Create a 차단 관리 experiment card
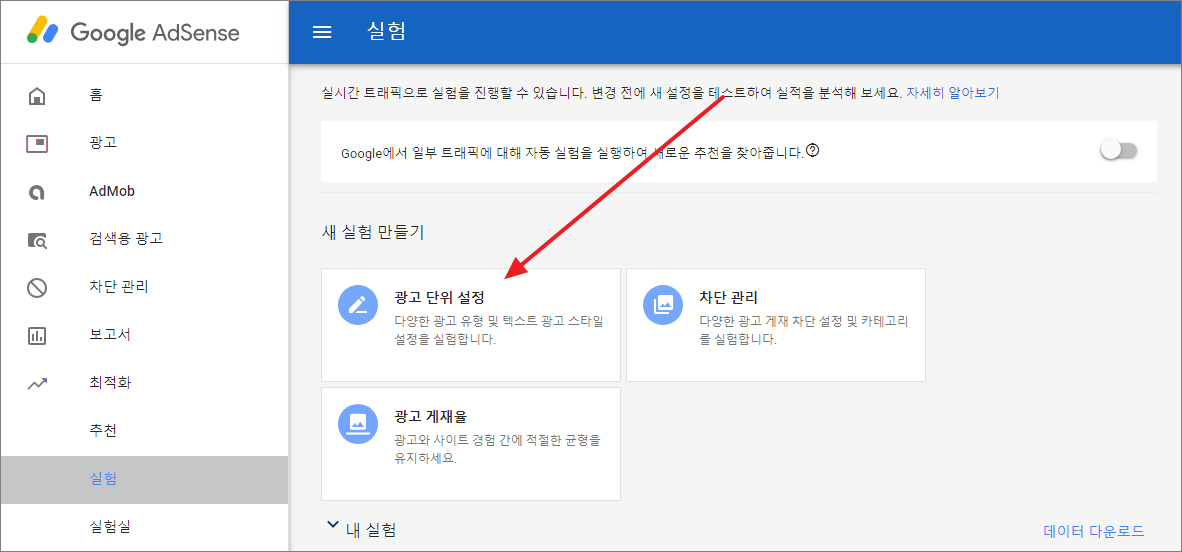1182x552 pixels. click(776, 324)
